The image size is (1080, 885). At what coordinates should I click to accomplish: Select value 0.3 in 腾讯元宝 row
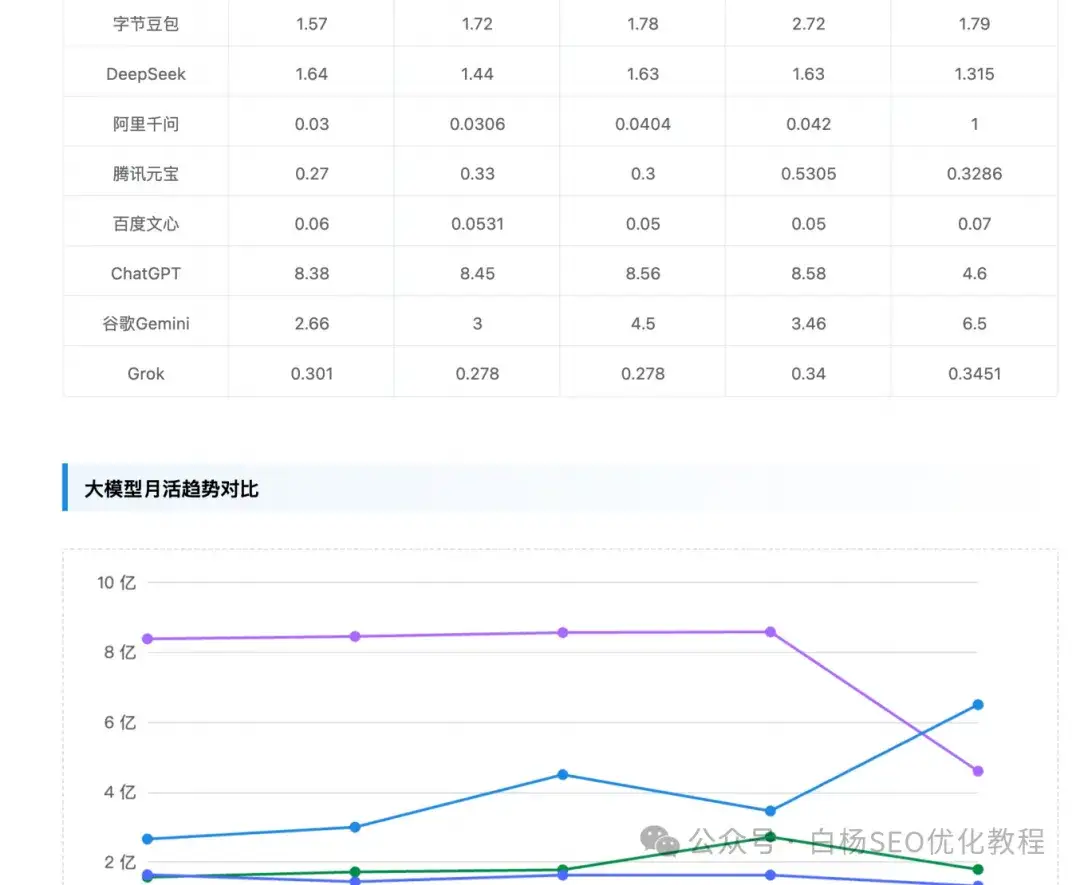[x=643, y=174]
